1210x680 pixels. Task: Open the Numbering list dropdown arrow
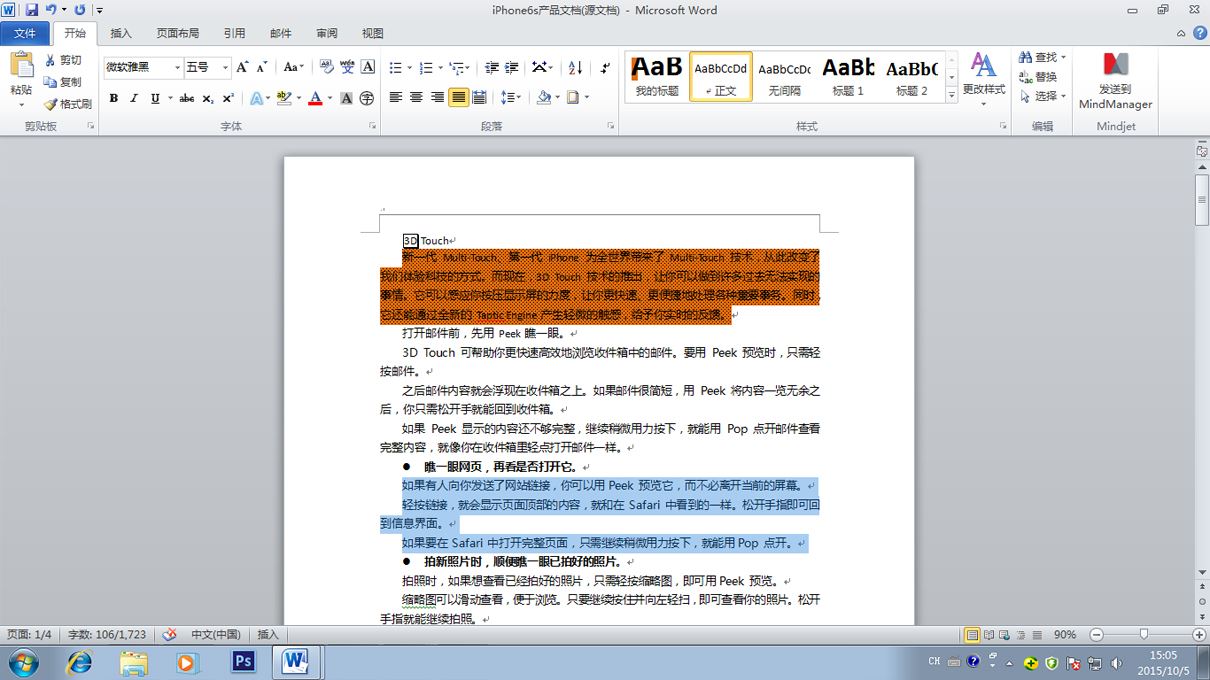[440, 68]
